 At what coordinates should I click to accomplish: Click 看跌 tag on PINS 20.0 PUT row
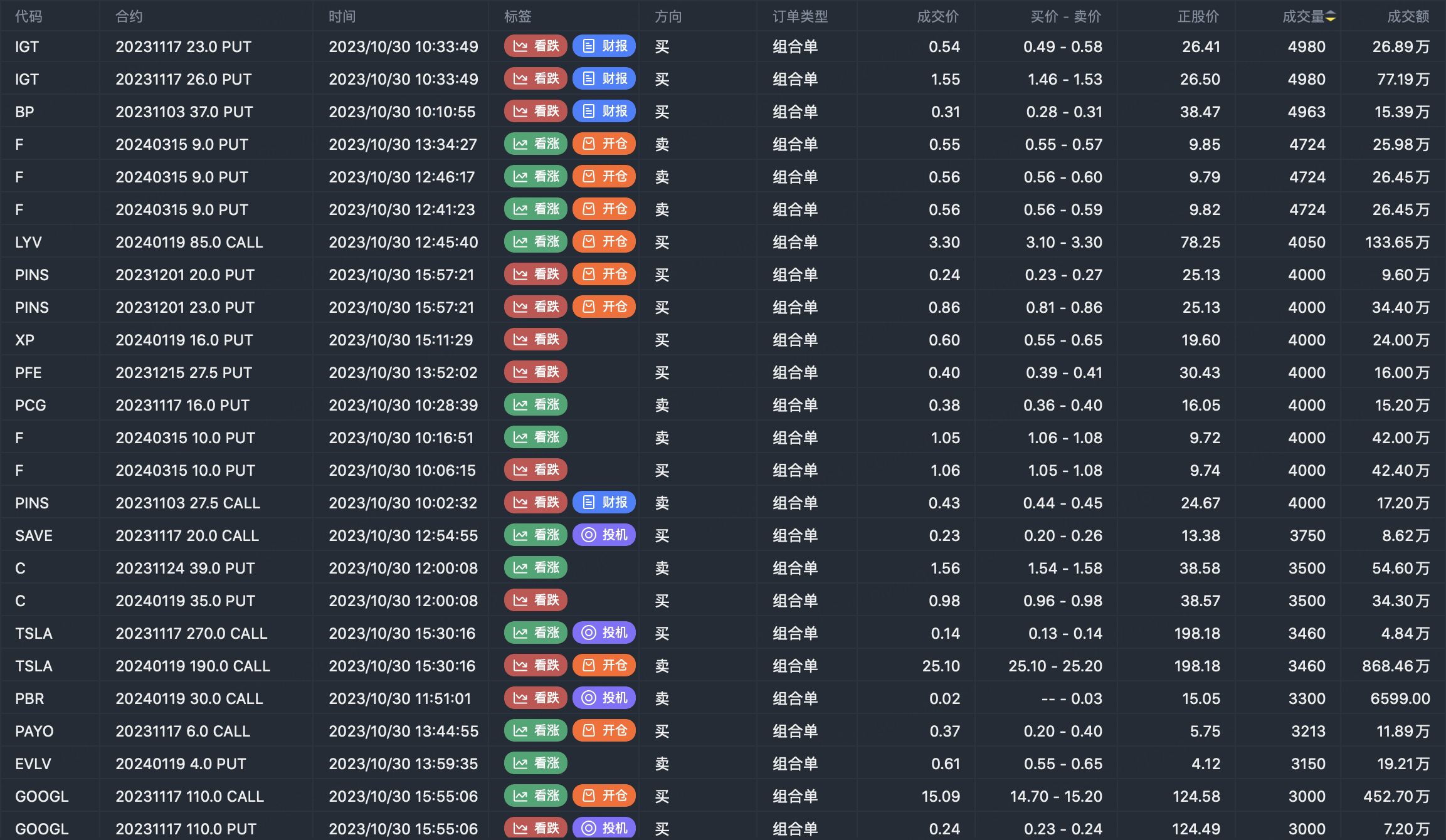pyautogui.click(x=536, y=274)
